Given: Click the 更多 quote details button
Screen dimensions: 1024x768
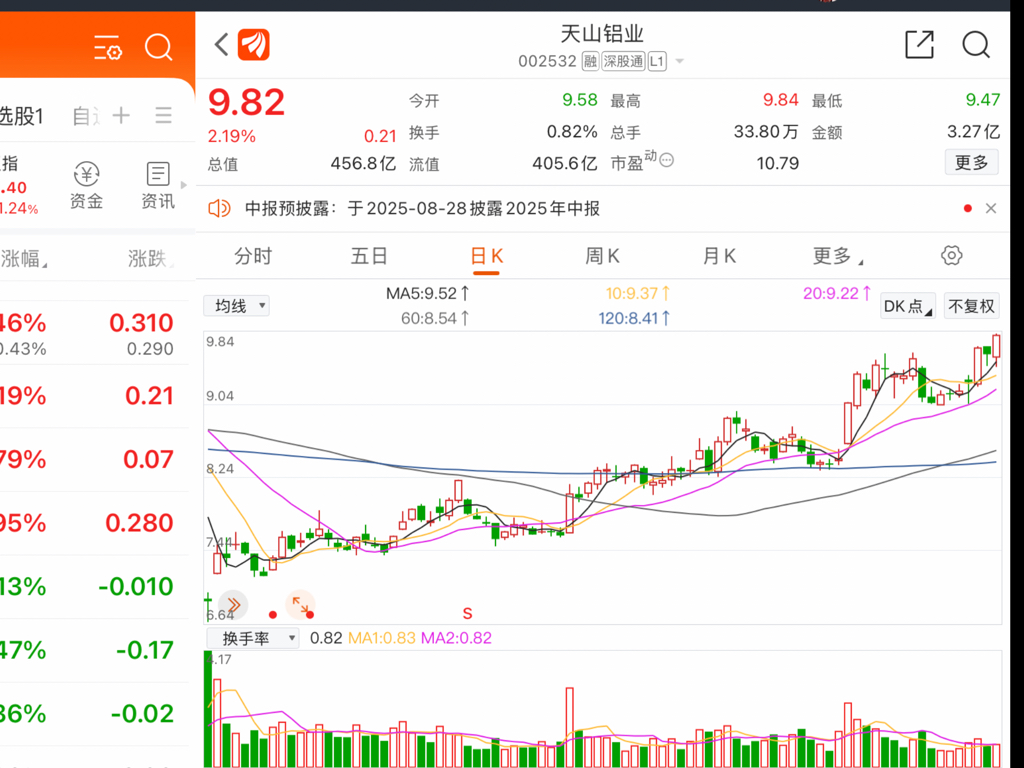Looking at the screenshot, I should pyautogui.click(x=972, y=162).
